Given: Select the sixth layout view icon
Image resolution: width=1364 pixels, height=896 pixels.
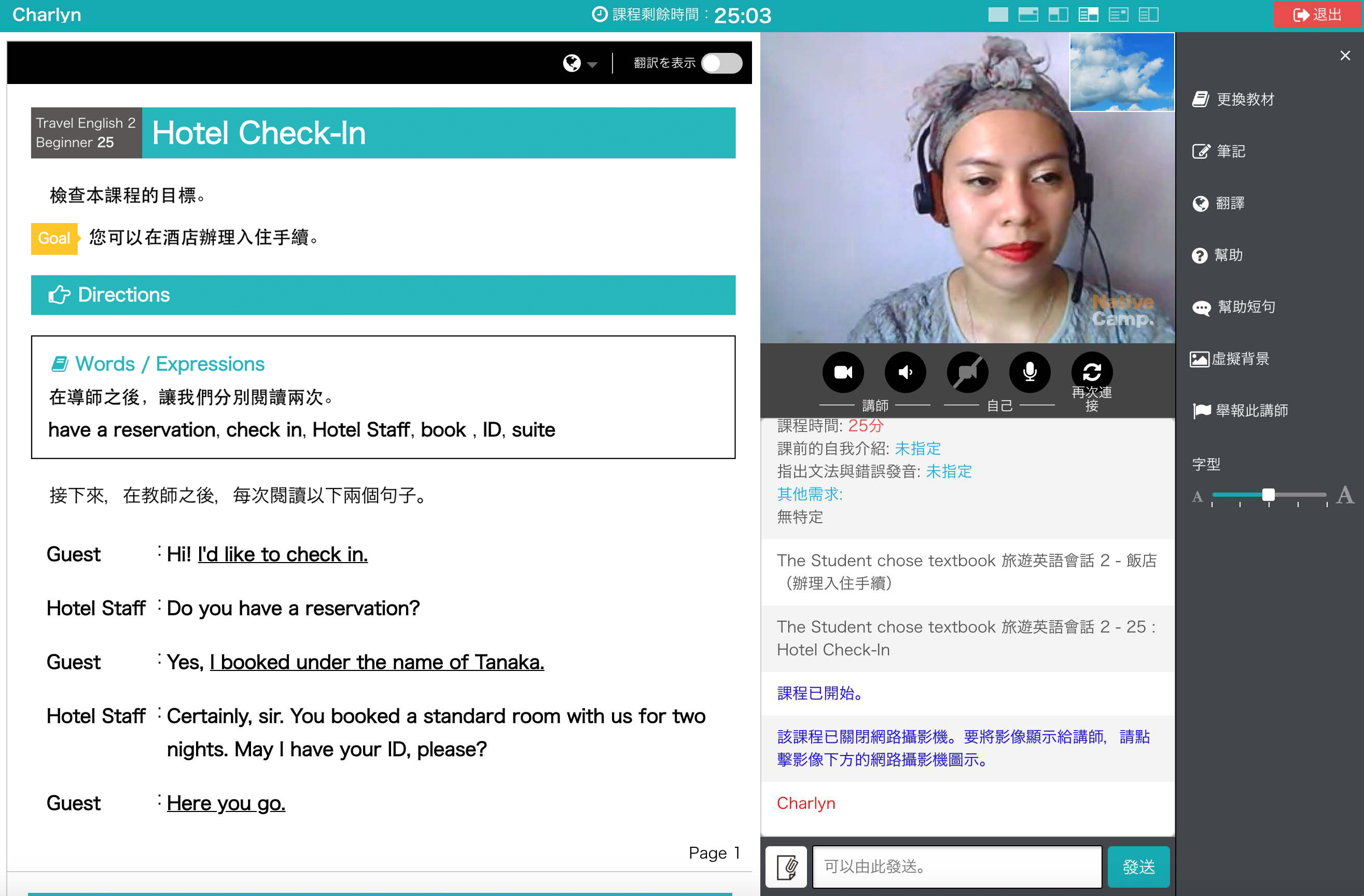Looking at the screenshot, I should click(1148, 15).
